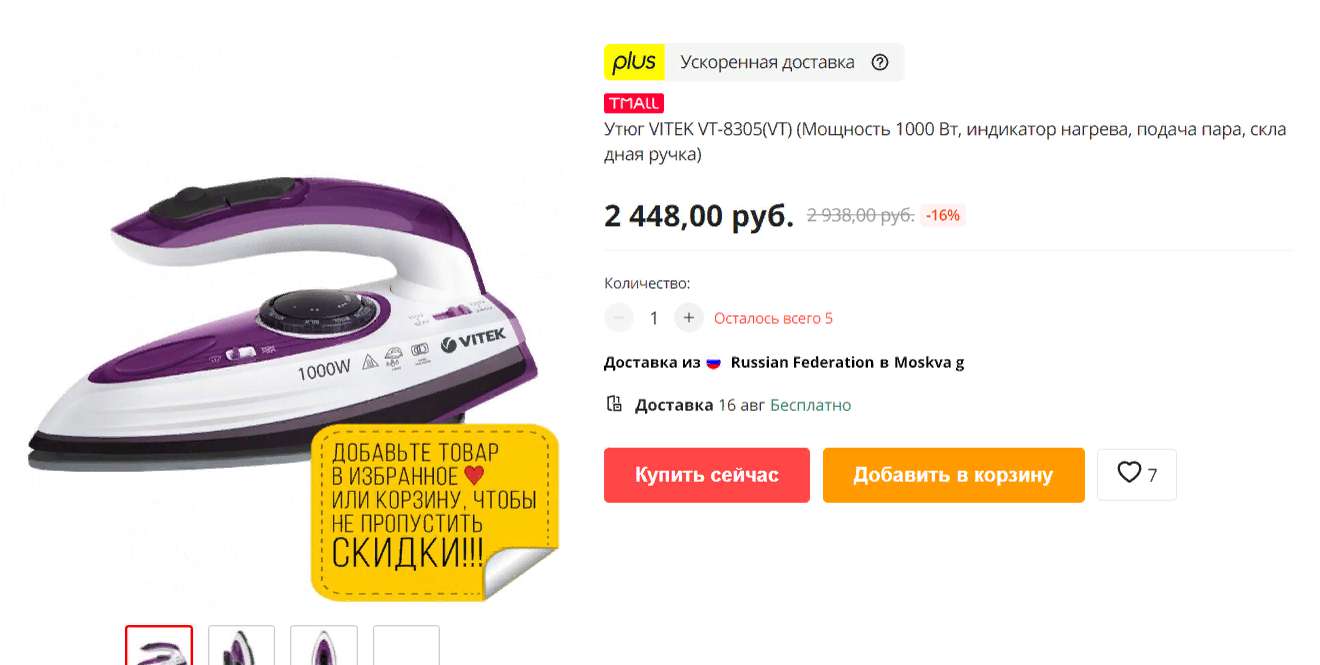1320x665 pixels.
Task: Buy now with Купить сейчас button
Action: 707,475
